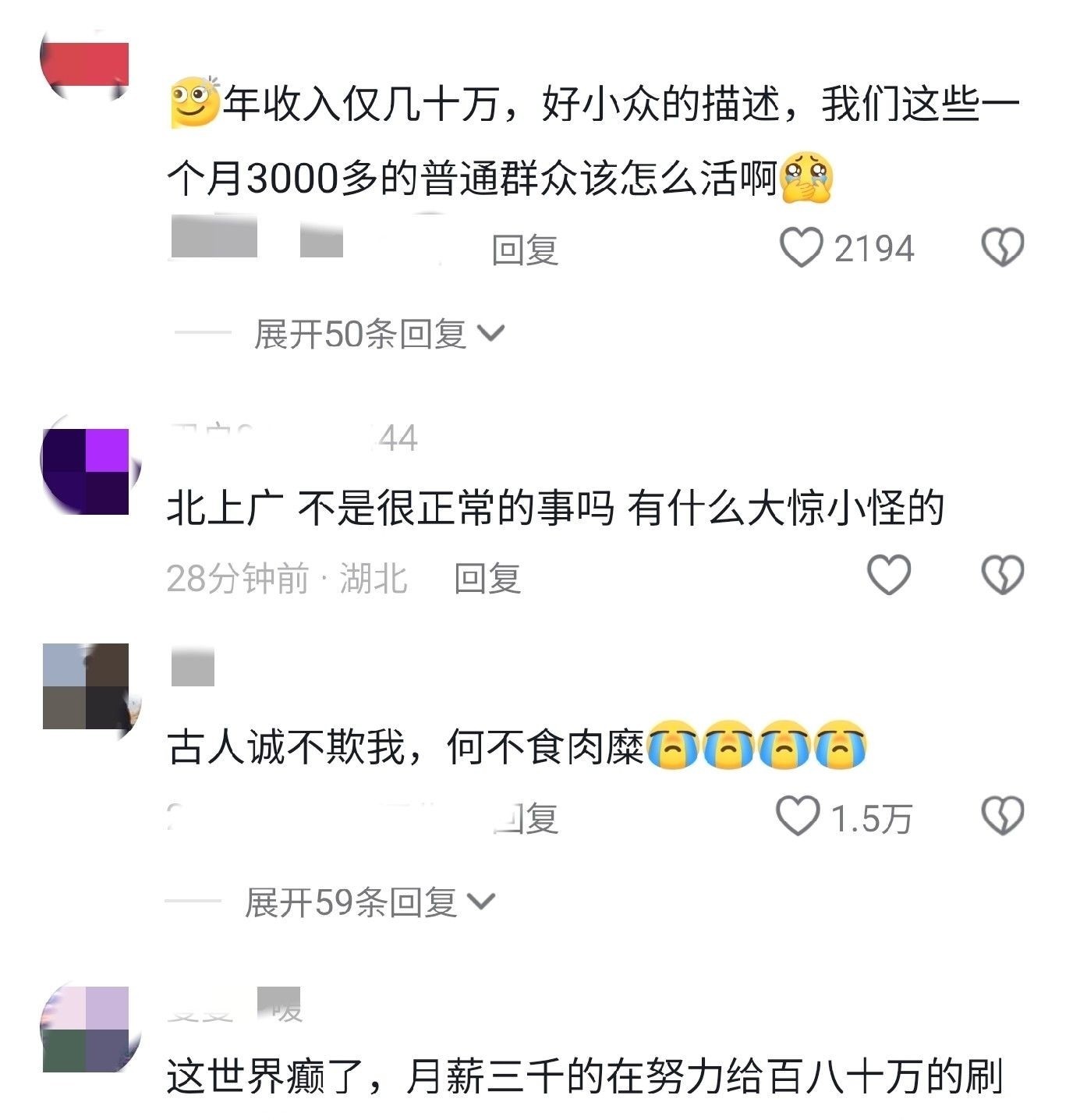Reply to the 北上广 comment

pos(487,578)
